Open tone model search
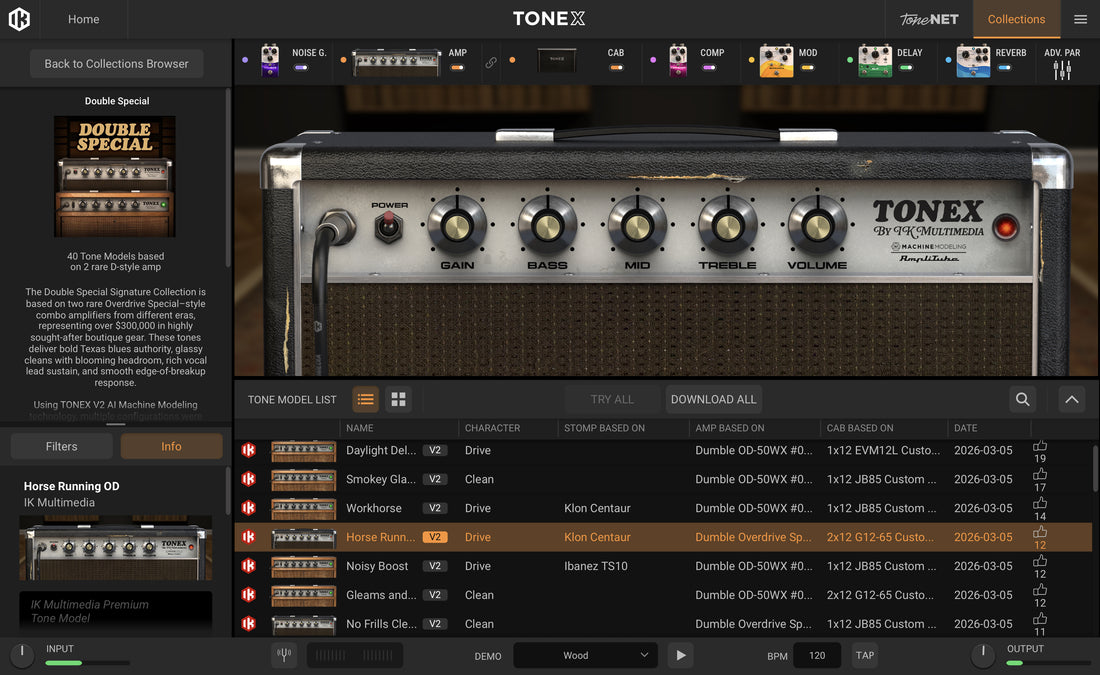 1023,399
